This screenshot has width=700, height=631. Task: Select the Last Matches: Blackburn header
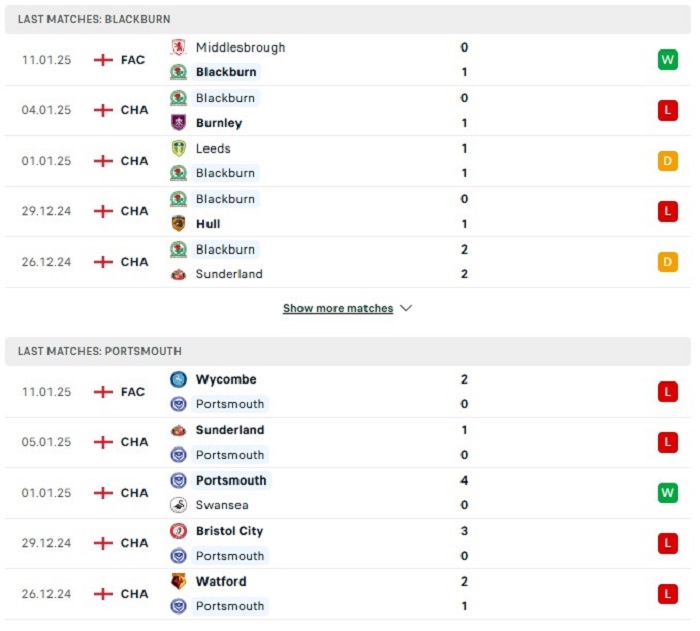[348, 19]
